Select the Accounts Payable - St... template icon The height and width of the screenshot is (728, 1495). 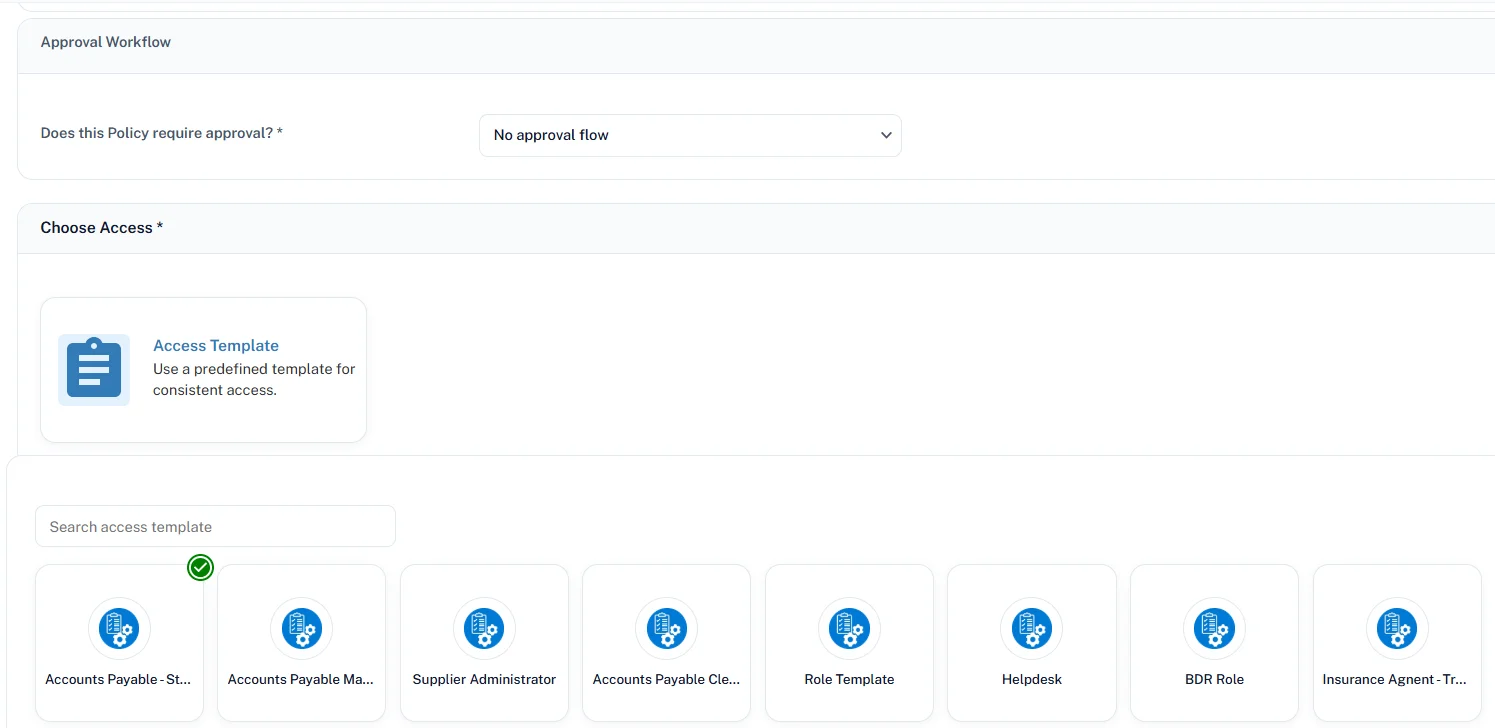coord(119,629)
